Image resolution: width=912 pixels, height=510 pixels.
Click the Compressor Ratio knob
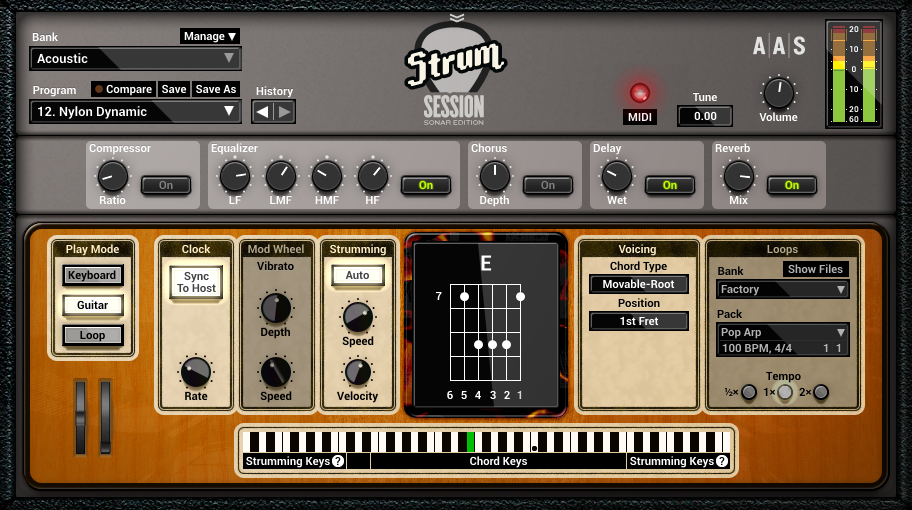(112, 177)
